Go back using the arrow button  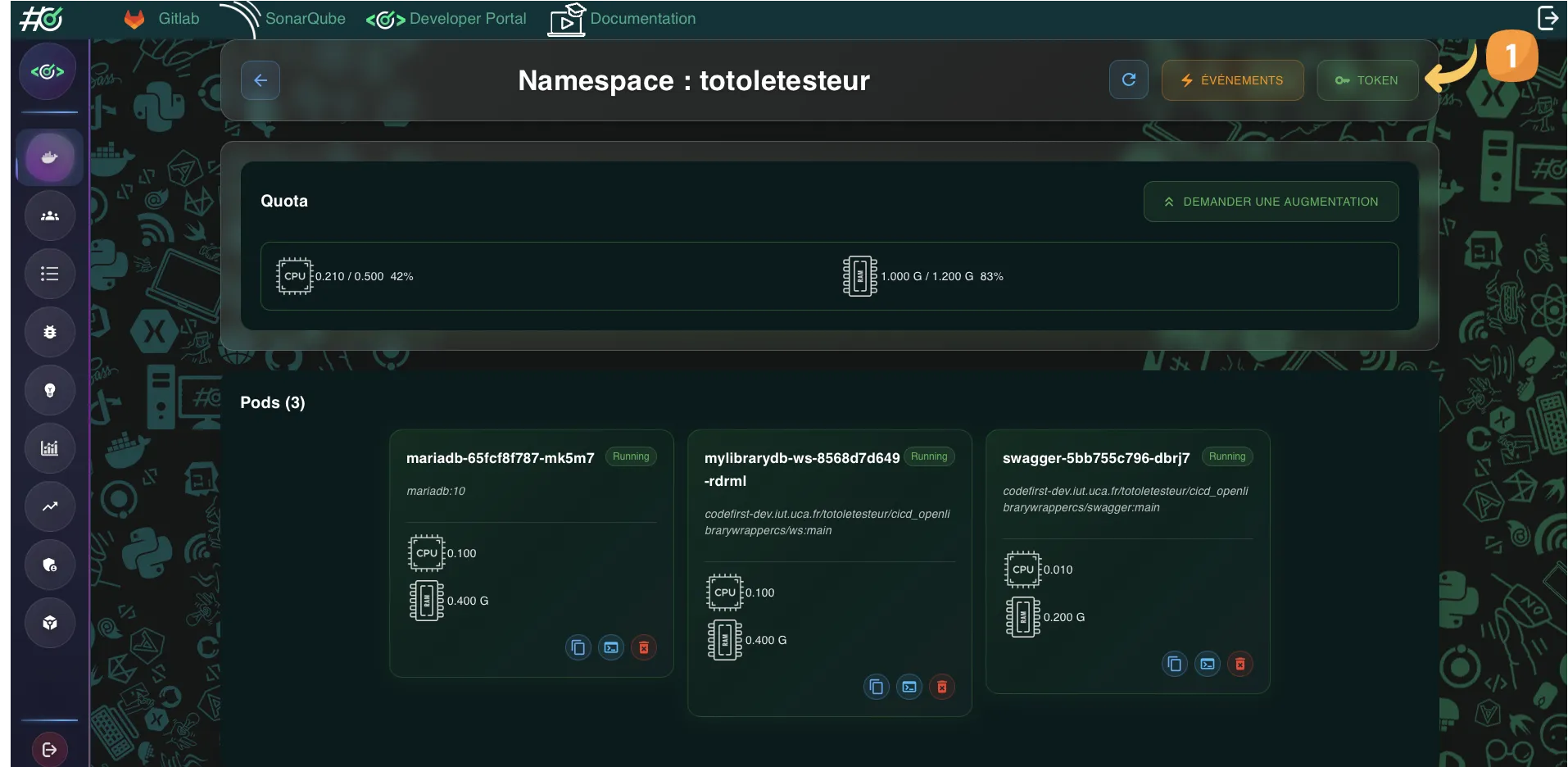click(x=260, y=79)
